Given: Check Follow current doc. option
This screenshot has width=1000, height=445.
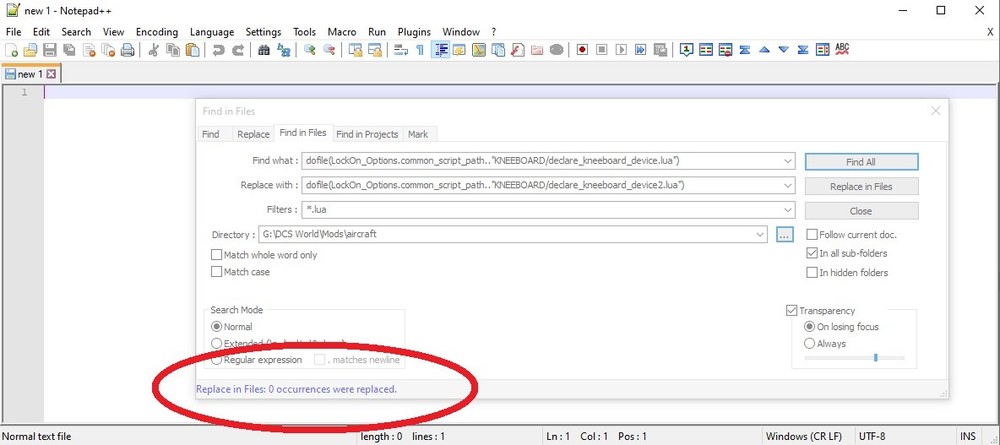Looking at the screenshot, I should (x=812, y=235).
